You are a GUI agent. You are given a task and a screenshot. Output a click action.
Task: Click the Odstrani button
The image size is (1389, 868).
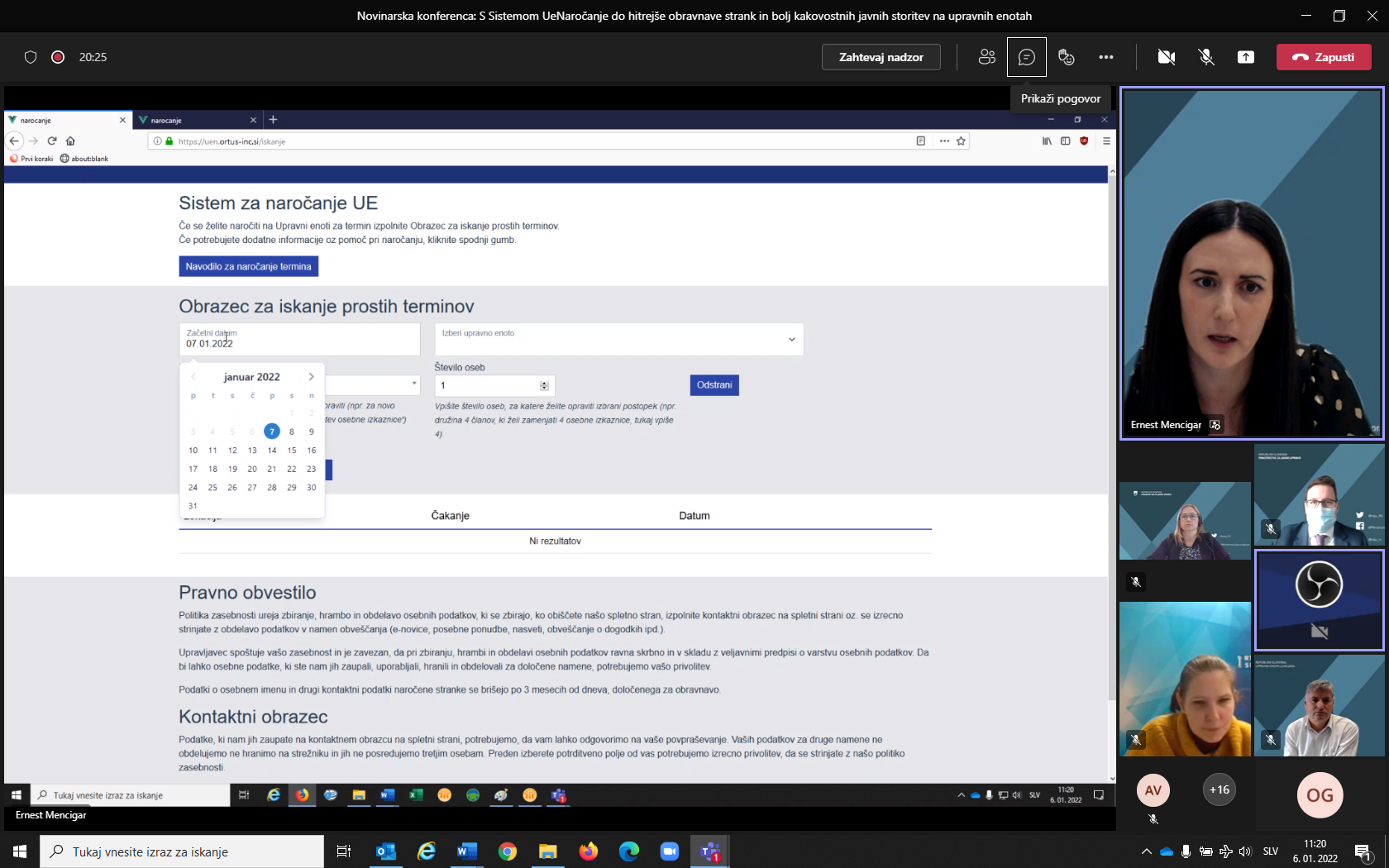714,385
